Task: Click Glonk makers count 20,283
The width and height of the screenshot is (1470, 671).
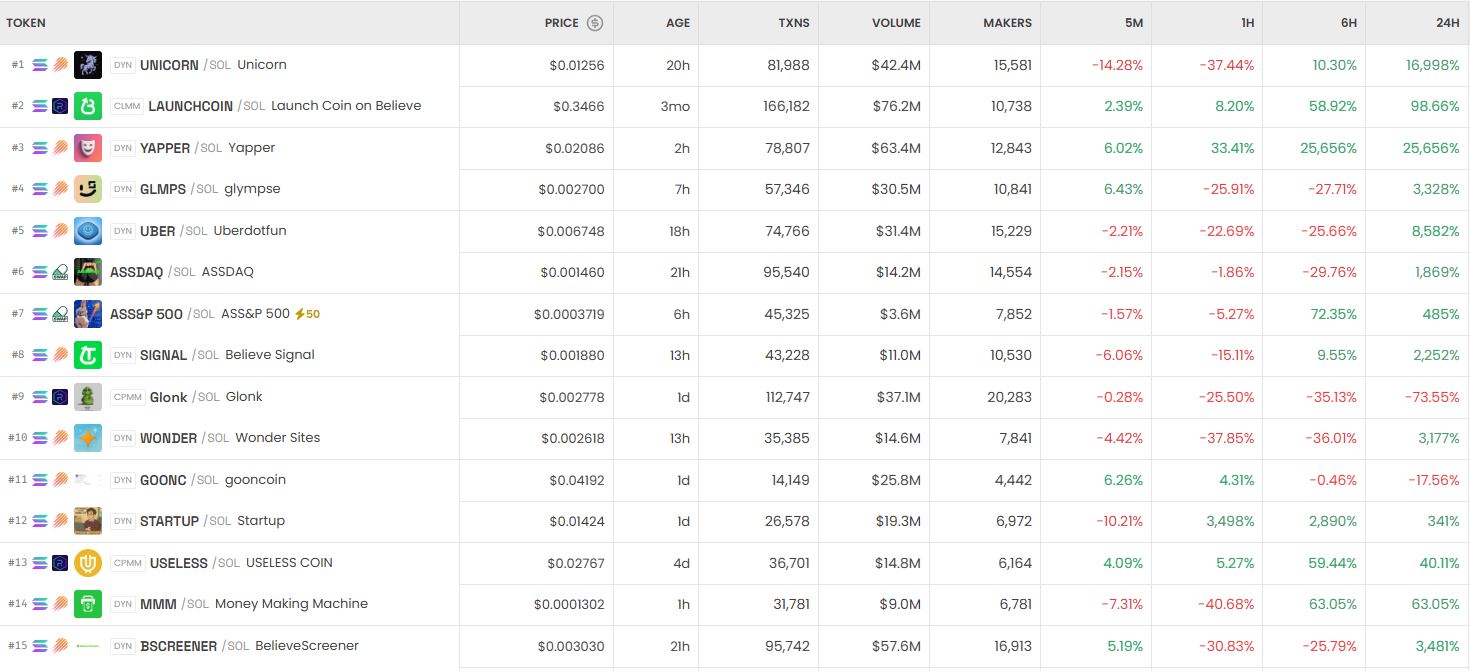Action: 1009,397
